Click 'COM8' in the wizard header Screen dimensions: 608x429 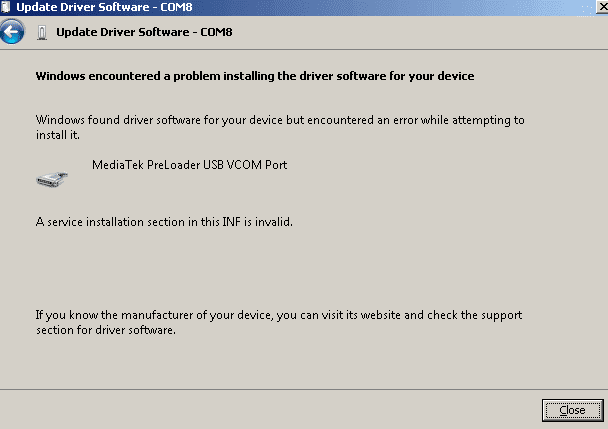click(216, 32)
